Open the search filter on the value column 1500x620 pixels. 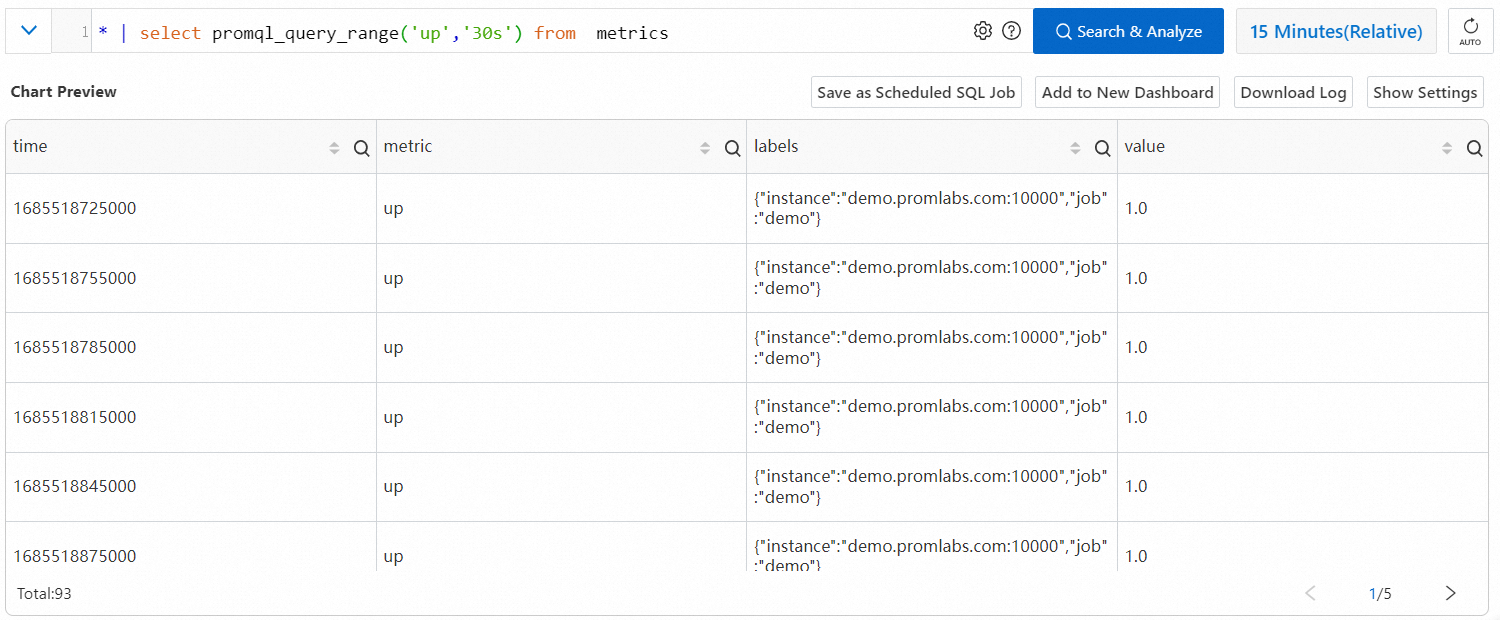tap(1474, 147)
